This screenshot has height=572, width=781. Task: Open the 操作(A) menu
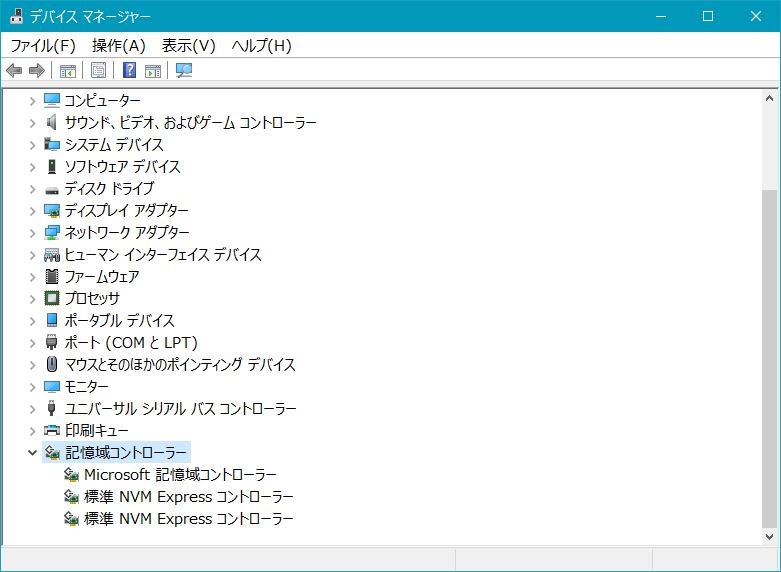pyautogui.click(x=119, y=46)
